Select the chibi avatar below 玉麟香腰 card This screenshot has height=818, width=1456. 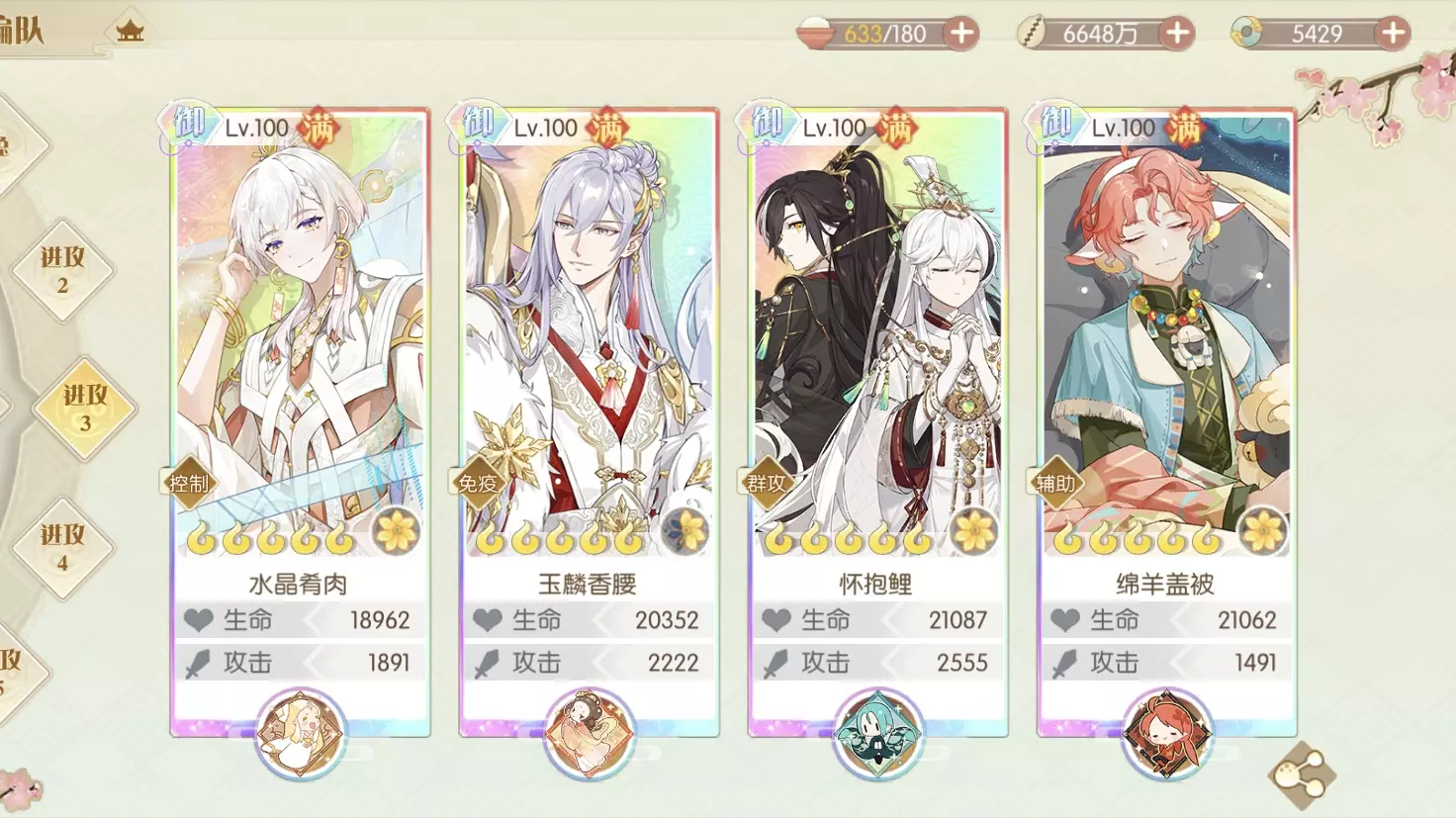click(589, 734)
